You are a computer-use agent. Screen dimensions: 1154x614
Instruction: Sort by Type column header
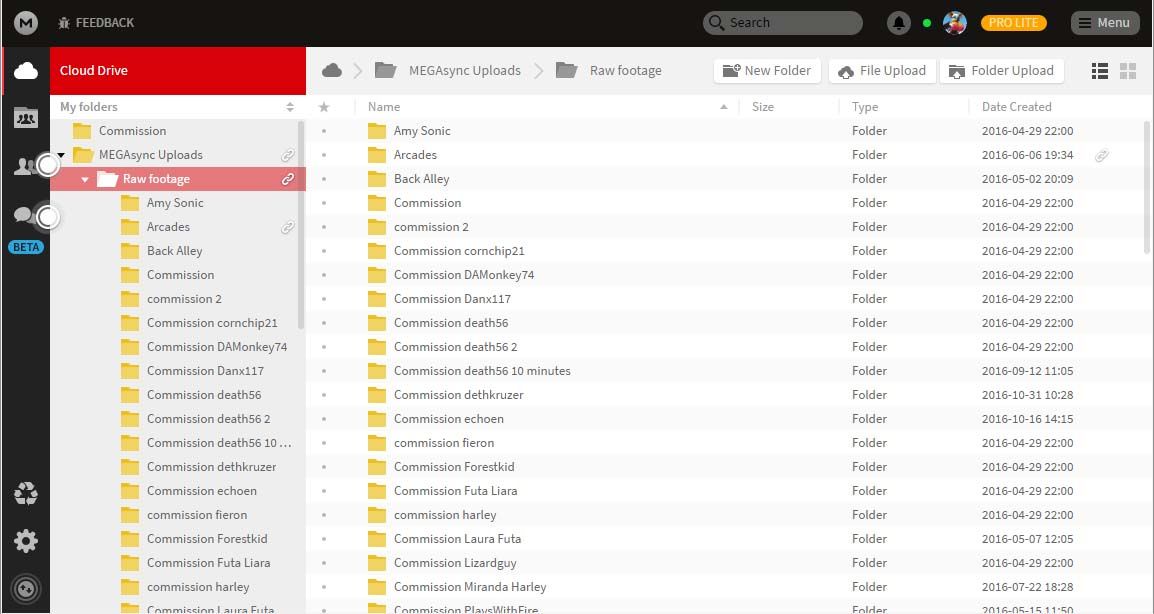coord(865,107)
